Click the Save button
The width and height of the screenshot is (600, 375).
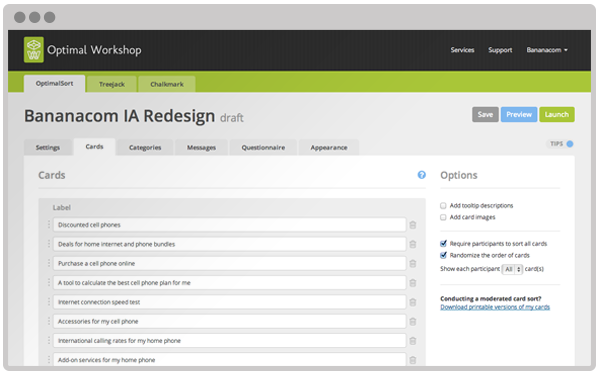(x=485, y=114)
